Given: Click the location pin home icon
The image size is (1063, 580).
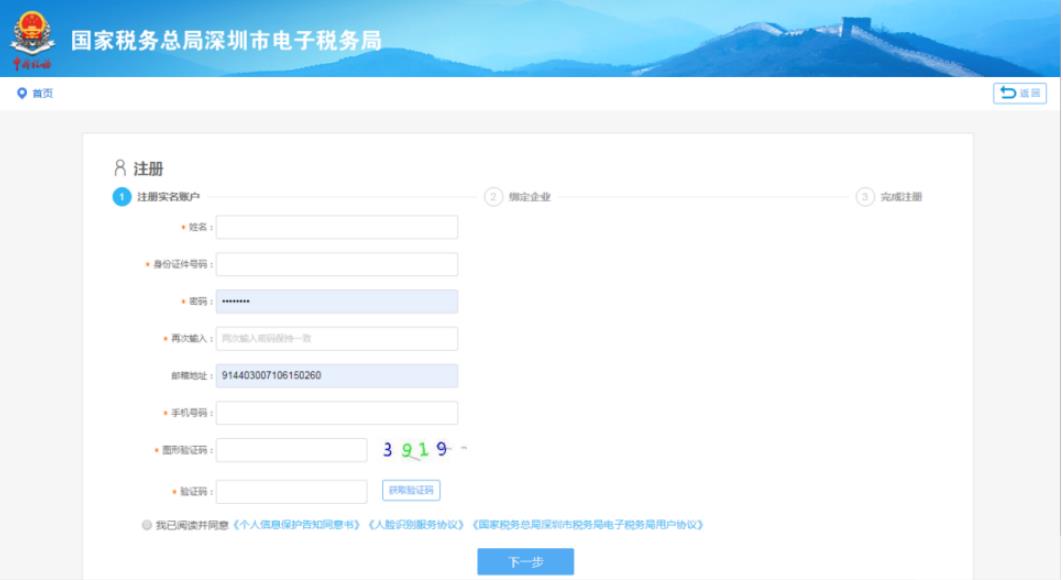Looking at the screenshot, I should tap(22, 93).
